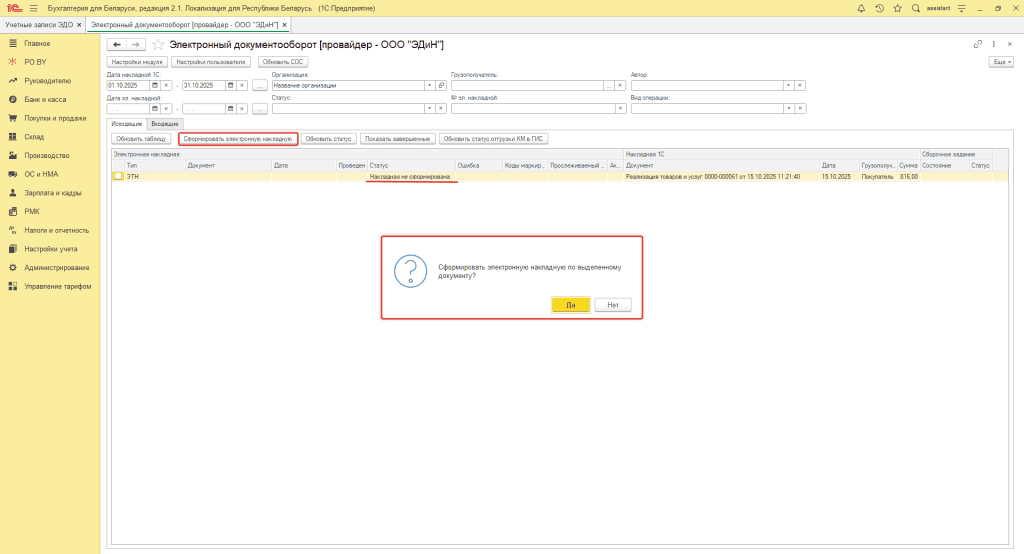Confirm the dialog with Да
The width and height of the screenshot is (1024, 554).
570,305
